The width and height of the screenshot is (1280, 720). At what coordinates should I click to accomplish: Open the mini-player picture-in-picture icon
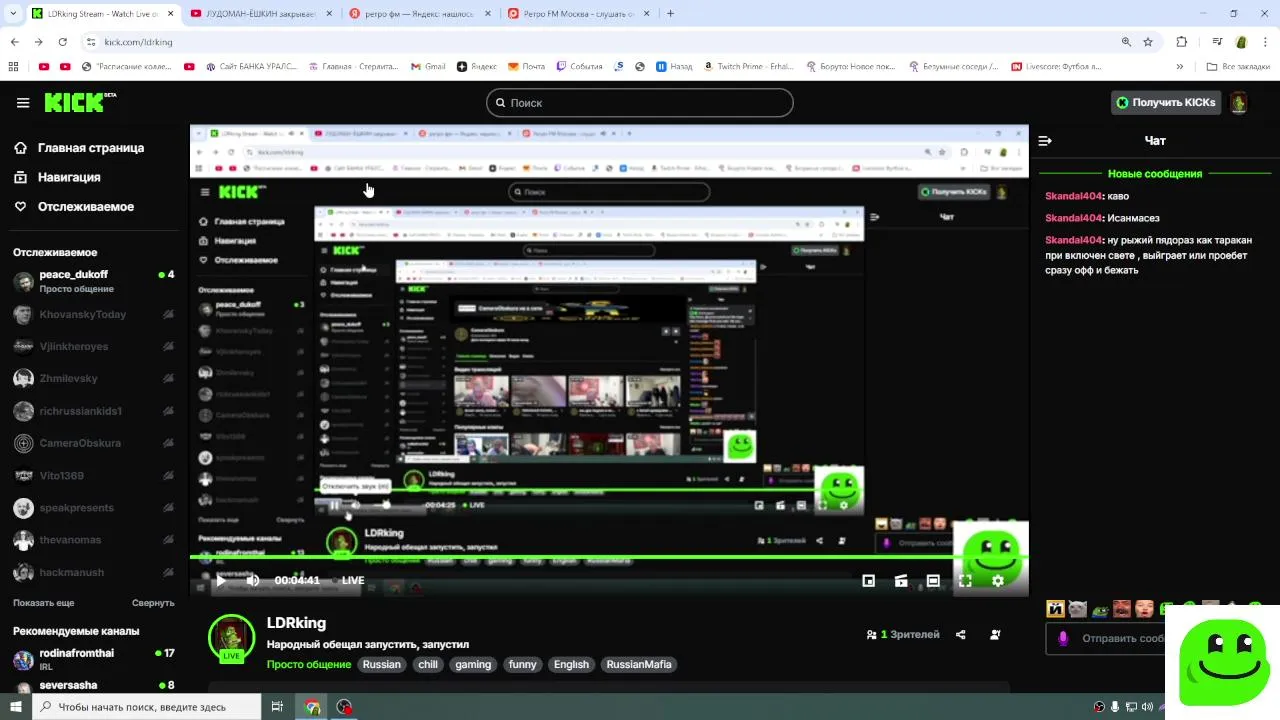pyautogui.click(x=869, y=580)
